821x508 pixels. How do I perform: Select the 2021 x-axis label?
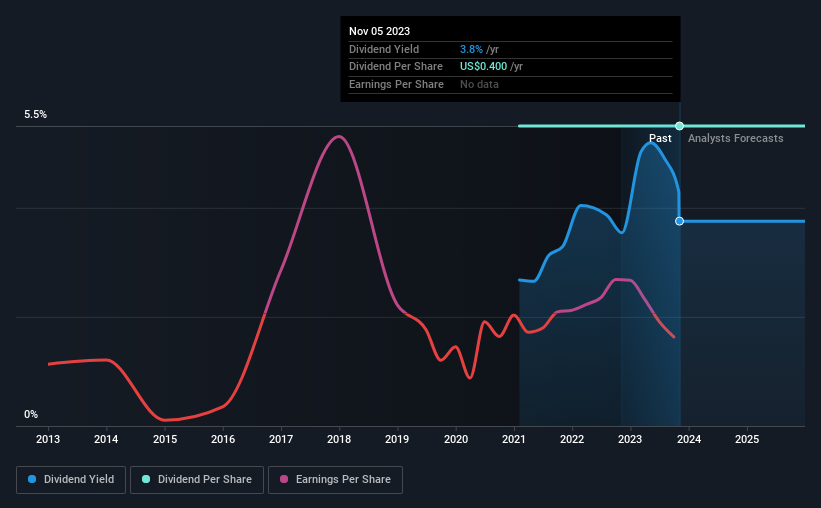point(514,439)
